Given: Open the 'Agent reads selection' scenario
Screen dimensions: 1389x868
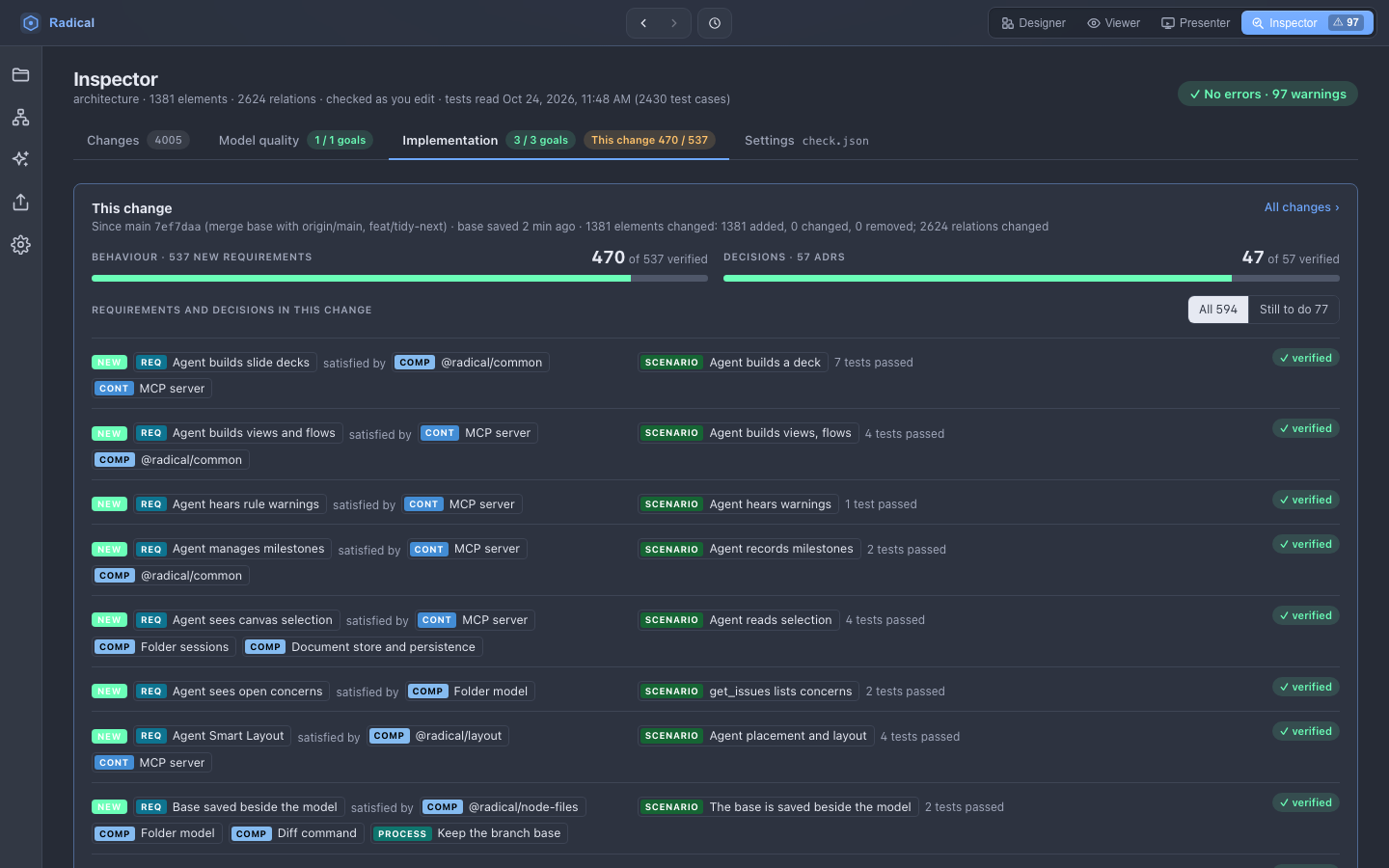Looking at the screenshot, I should [738, 620].
